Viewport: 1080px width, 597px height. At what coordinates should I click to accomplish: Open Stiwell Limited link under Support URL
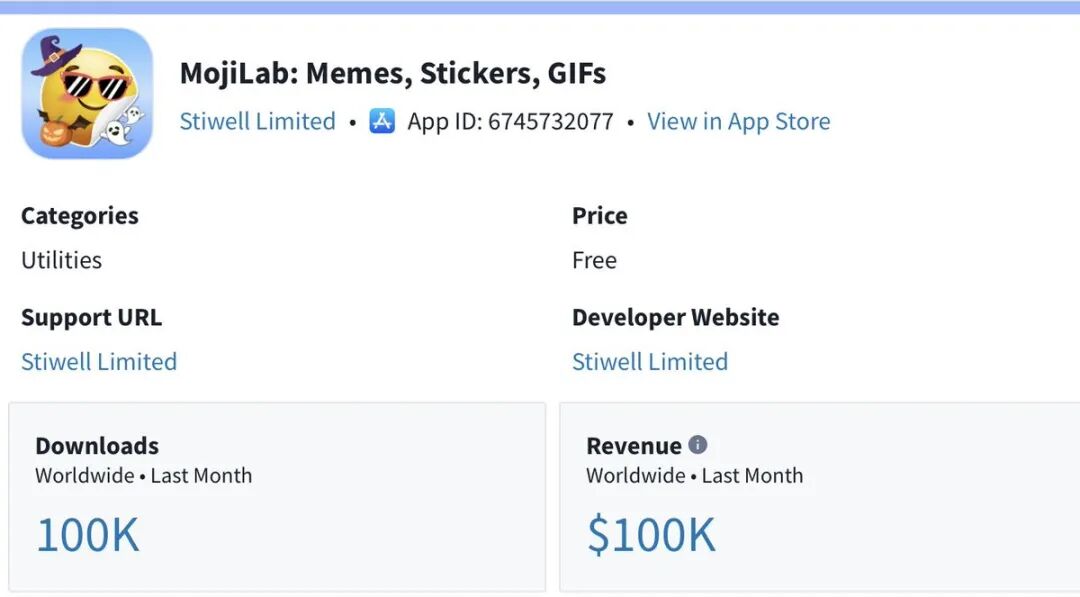point(99,362)
